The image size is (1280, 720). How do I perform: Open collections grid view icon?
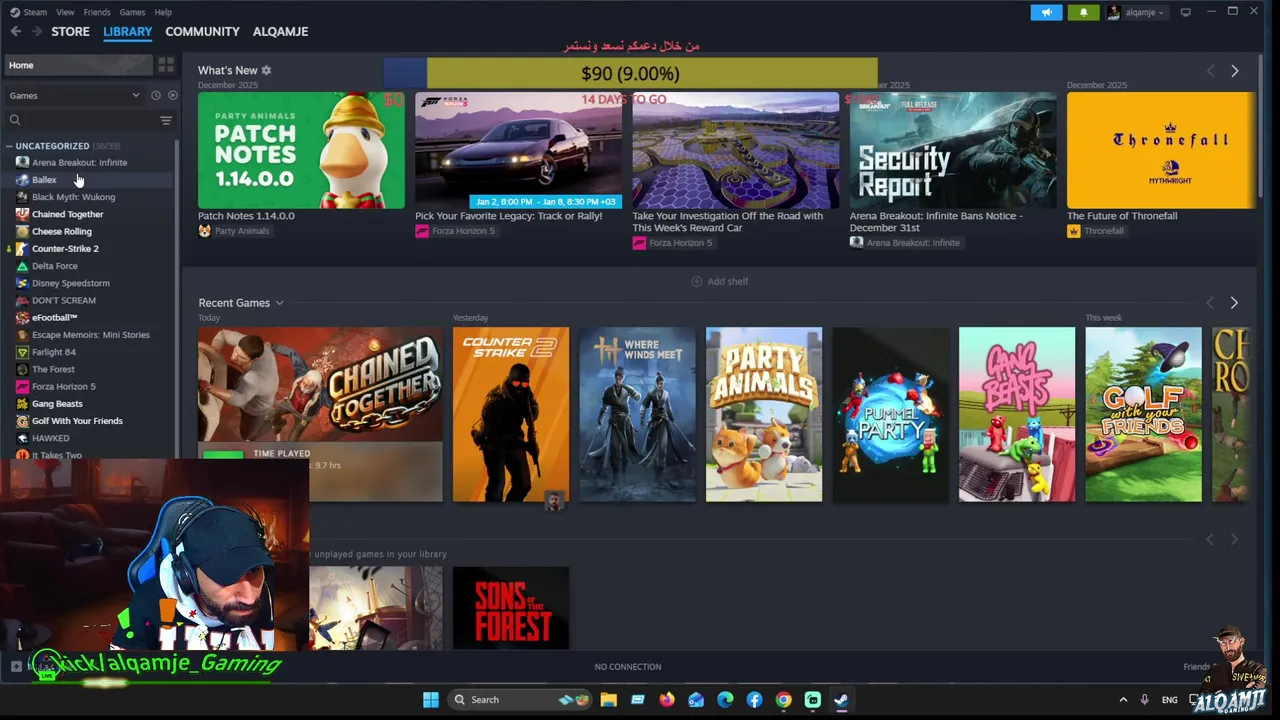point(166,65)
